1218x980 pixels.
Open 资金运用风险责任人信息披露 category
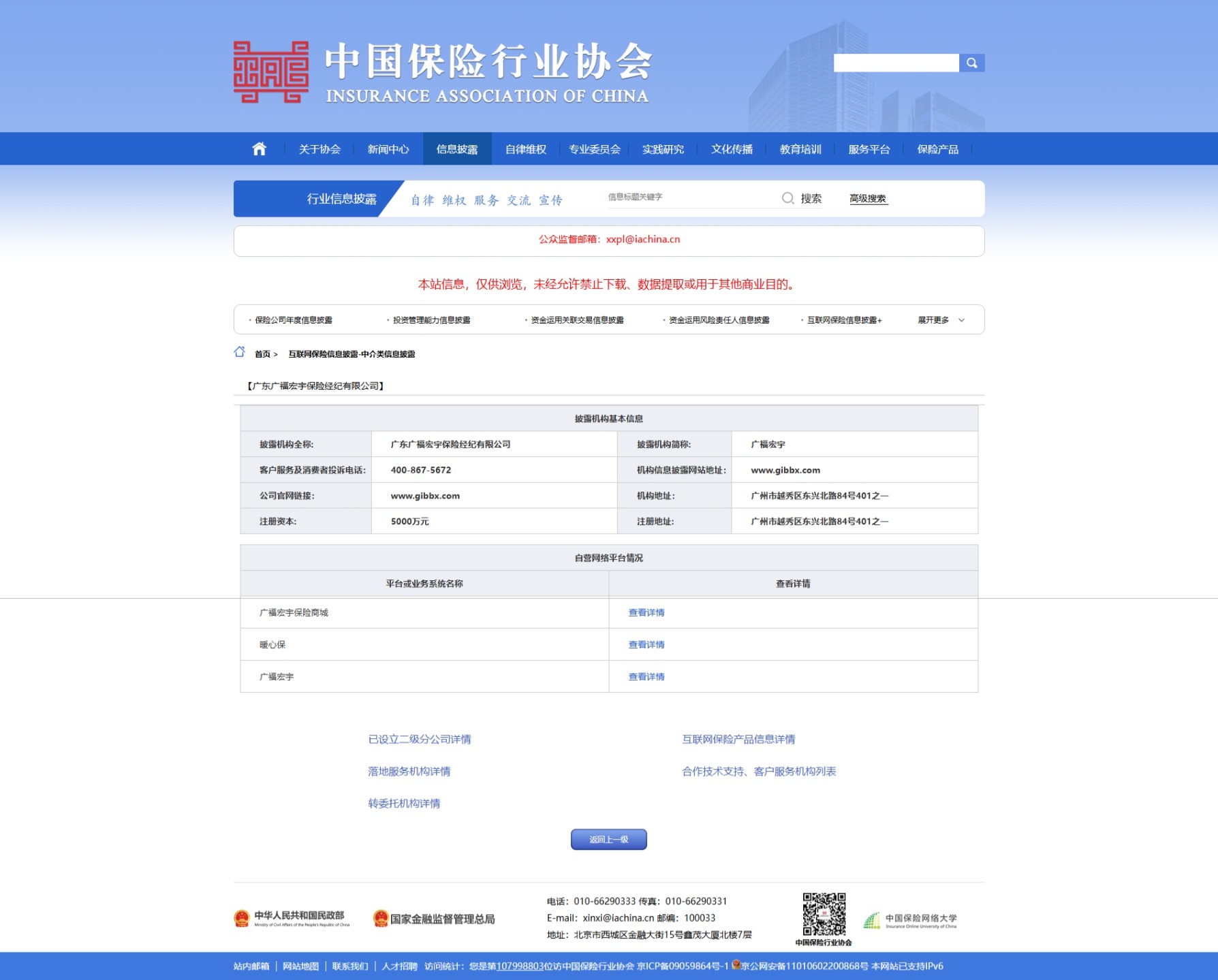click(719, 320)
